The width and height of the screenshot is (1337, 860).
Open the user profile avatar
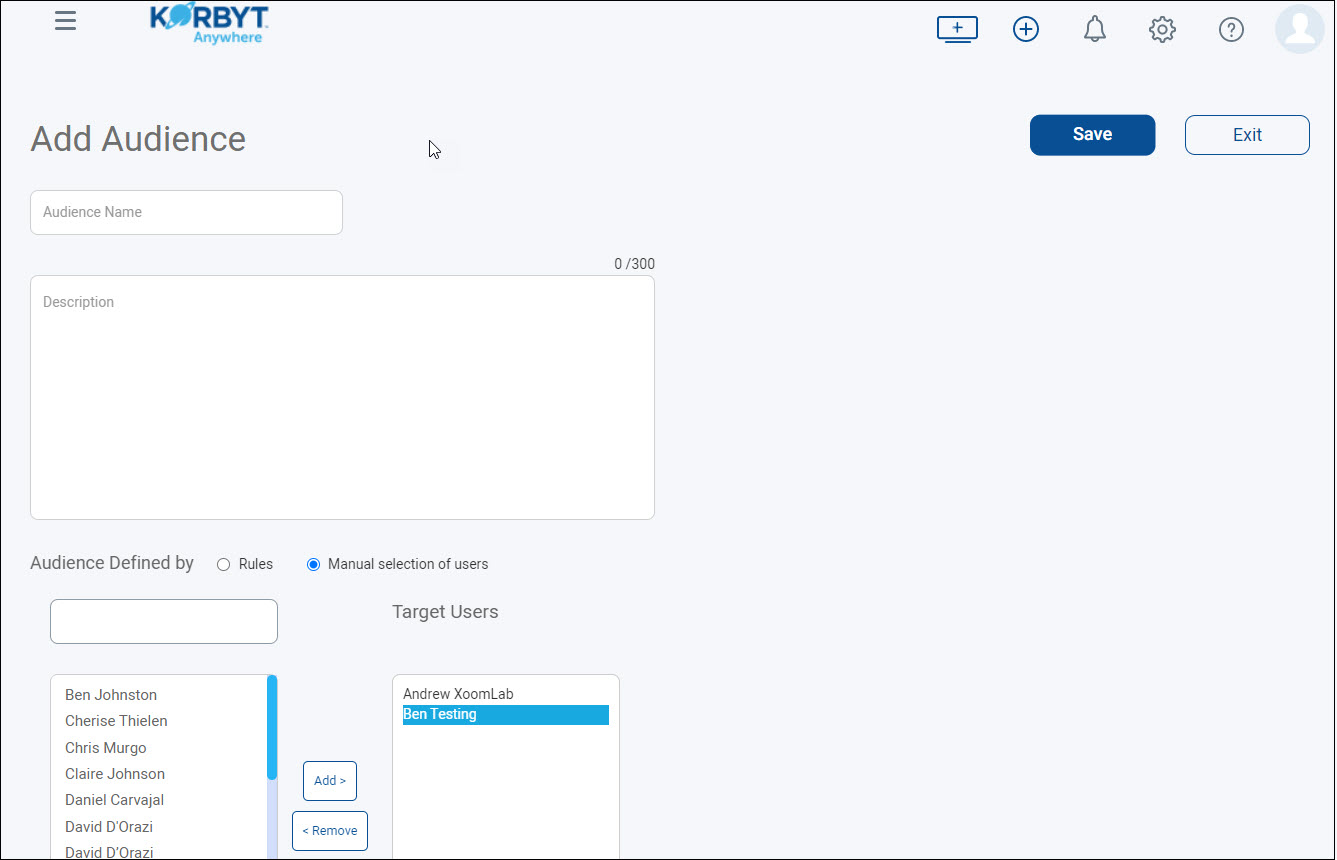[1300, 28]
